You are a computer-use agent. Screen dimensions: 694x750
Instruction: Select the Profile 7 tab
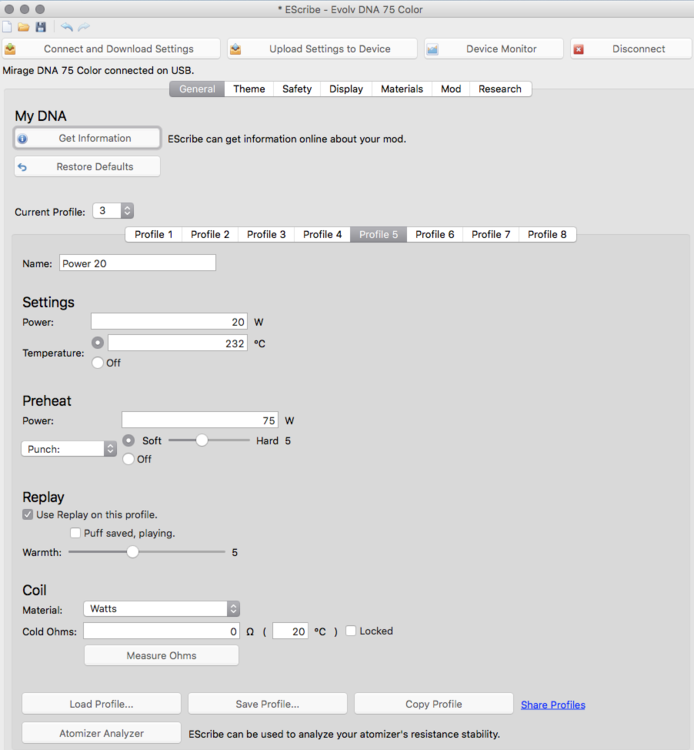tap(491, 234)
